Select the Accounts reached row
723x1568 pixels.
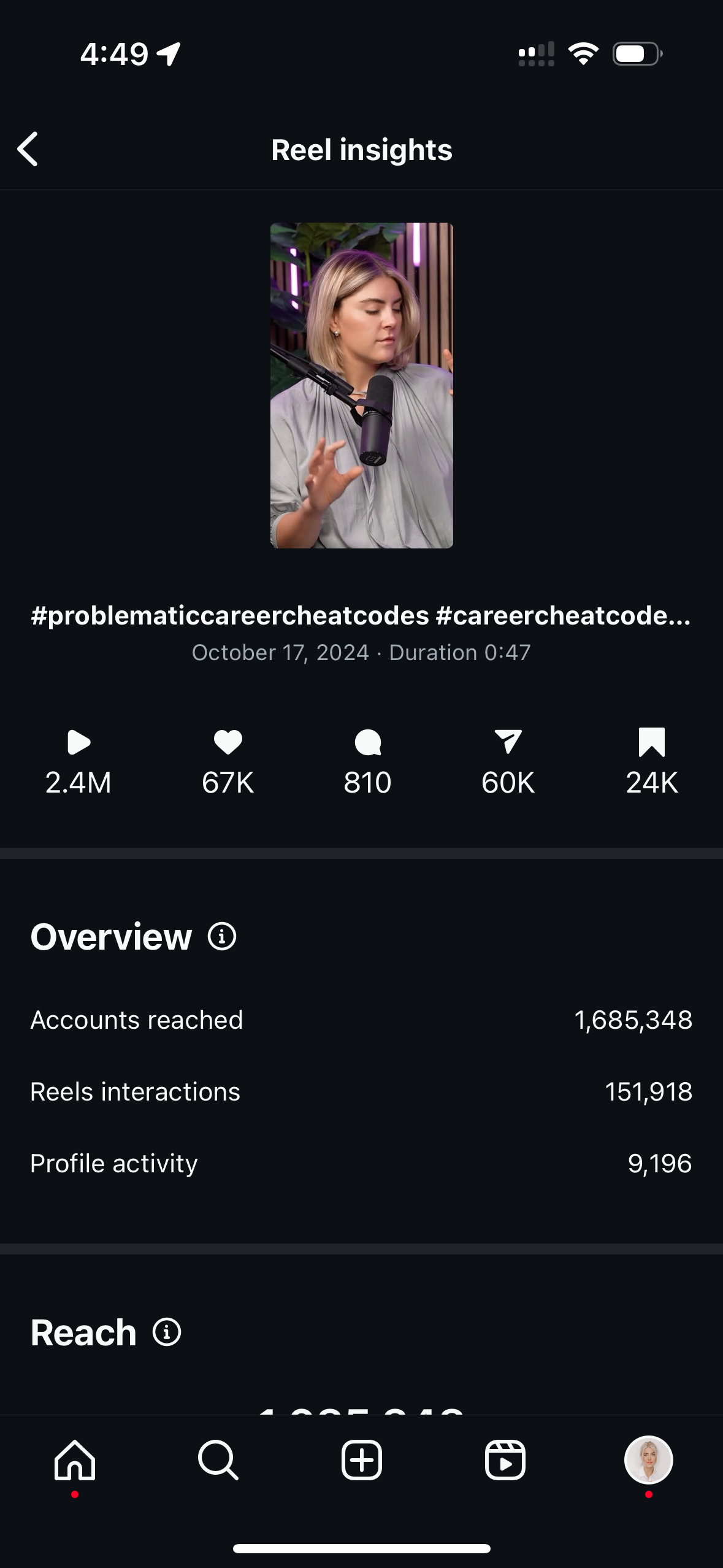click(362, 1020)
